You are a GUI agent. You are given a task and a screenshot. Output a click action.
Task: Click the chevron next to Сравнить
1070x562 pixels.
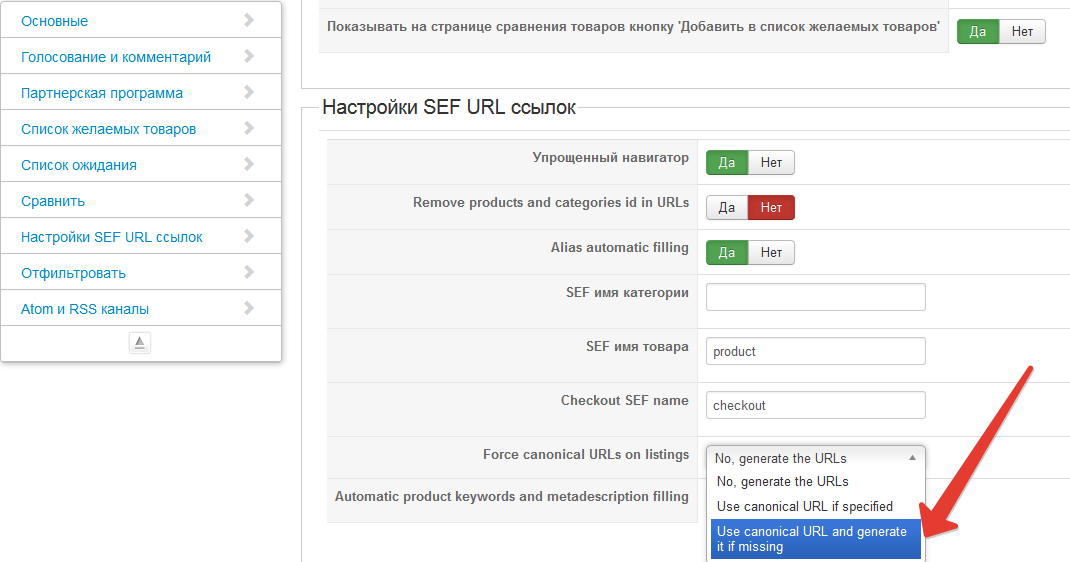click(x=249, y=201)
